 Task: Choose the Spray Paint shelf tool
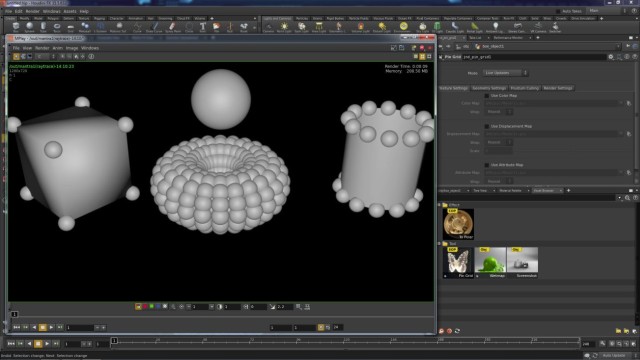coord(173,27)
